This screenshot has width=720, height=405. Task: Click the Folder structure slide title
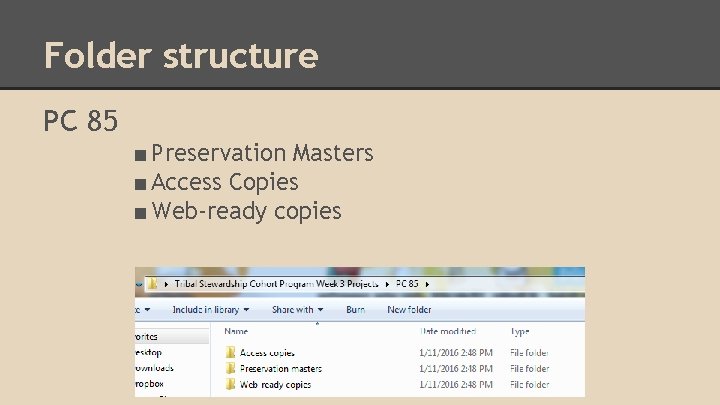pos(181,56)
